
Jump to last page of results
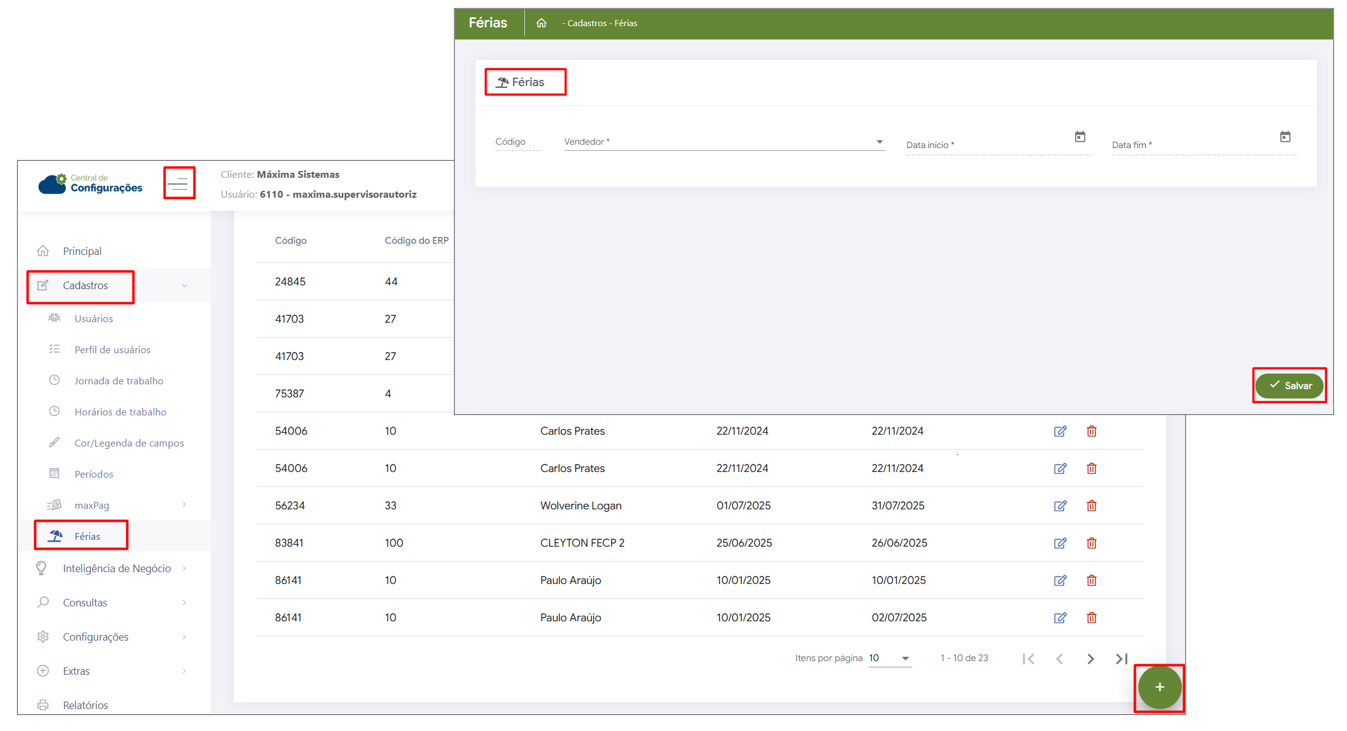pos(1121,659)
